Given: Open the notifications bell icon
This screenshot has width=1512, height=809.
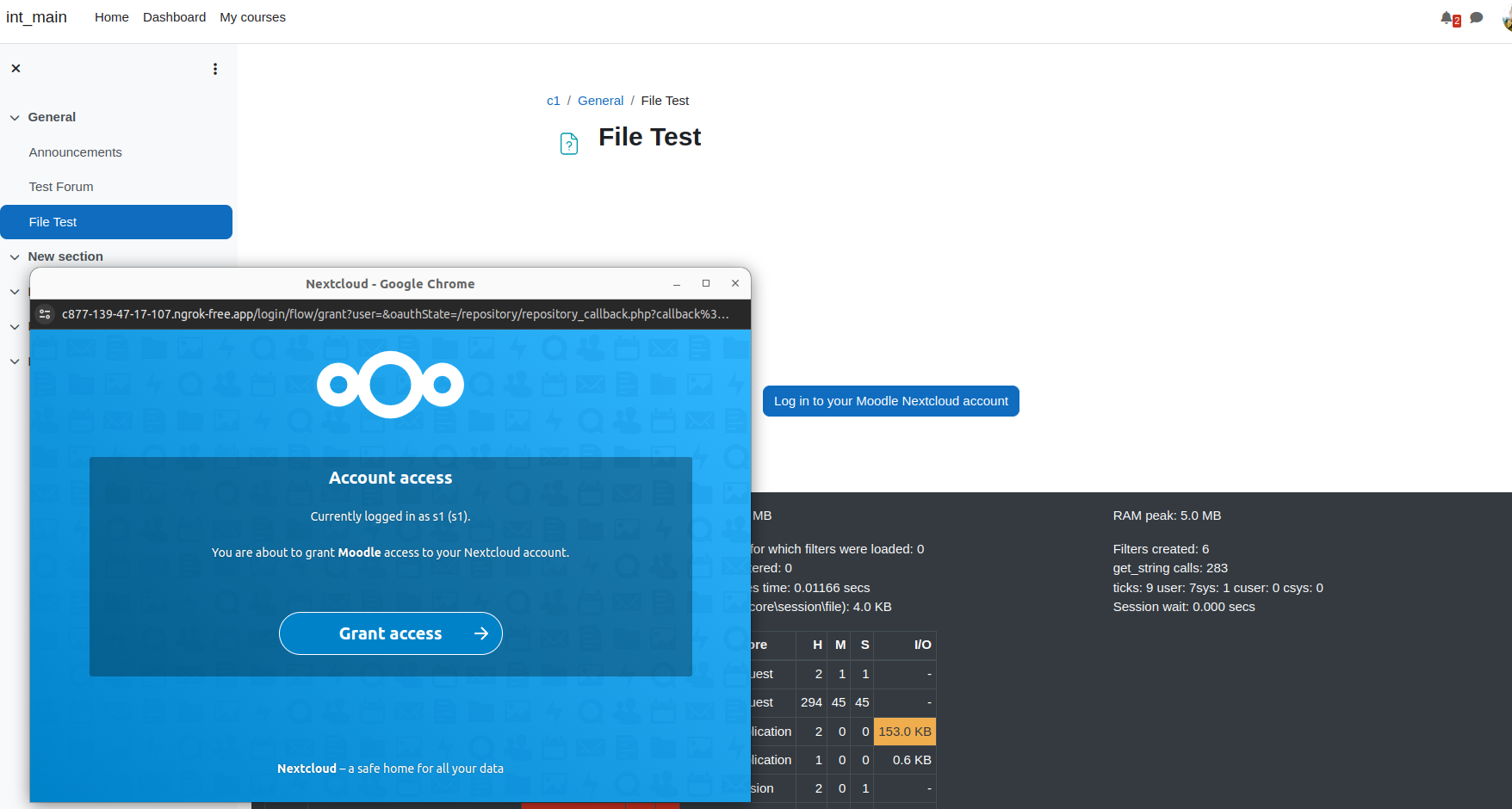Looking at the screenshot, I should (1447, 17).
